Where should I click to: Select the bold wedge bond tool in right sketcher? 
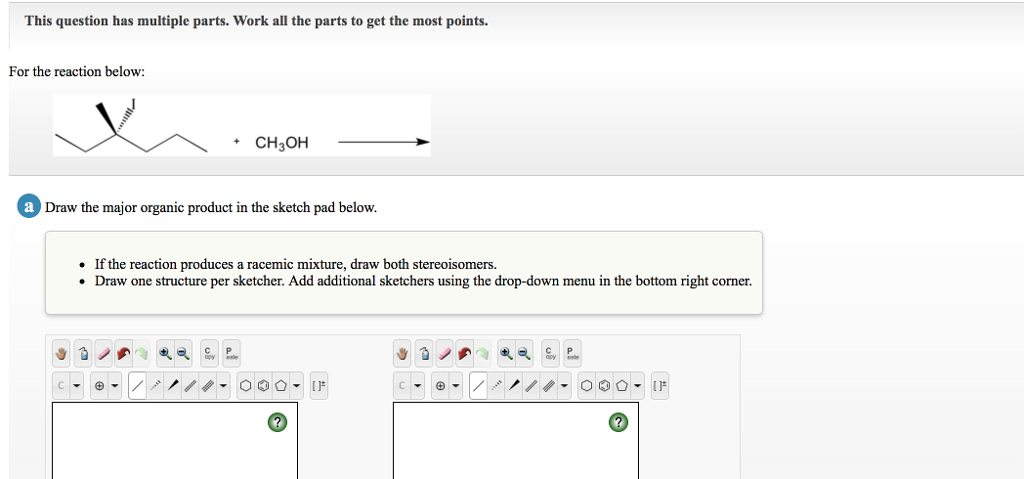pyautogui.click(x=513, y=386)
